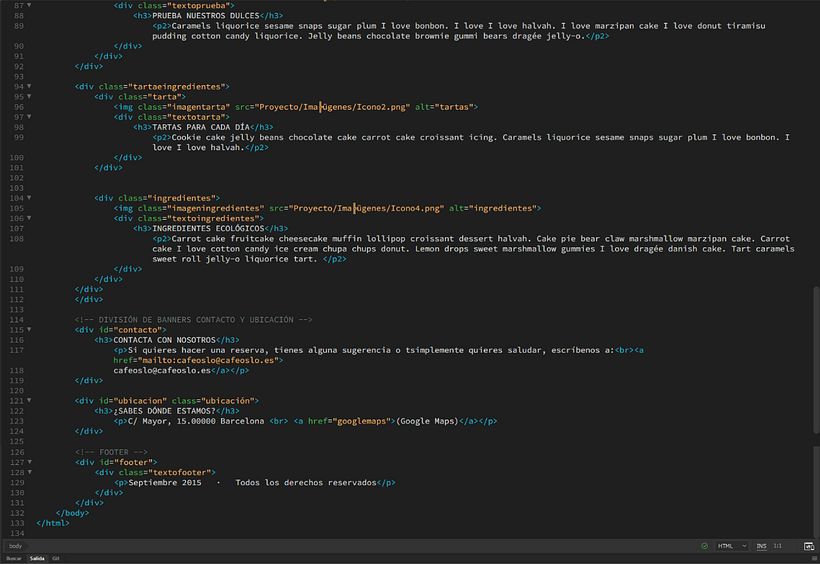Click the "Proyecto/Imágenes/Icono4.png" src value

pos(367,208)
